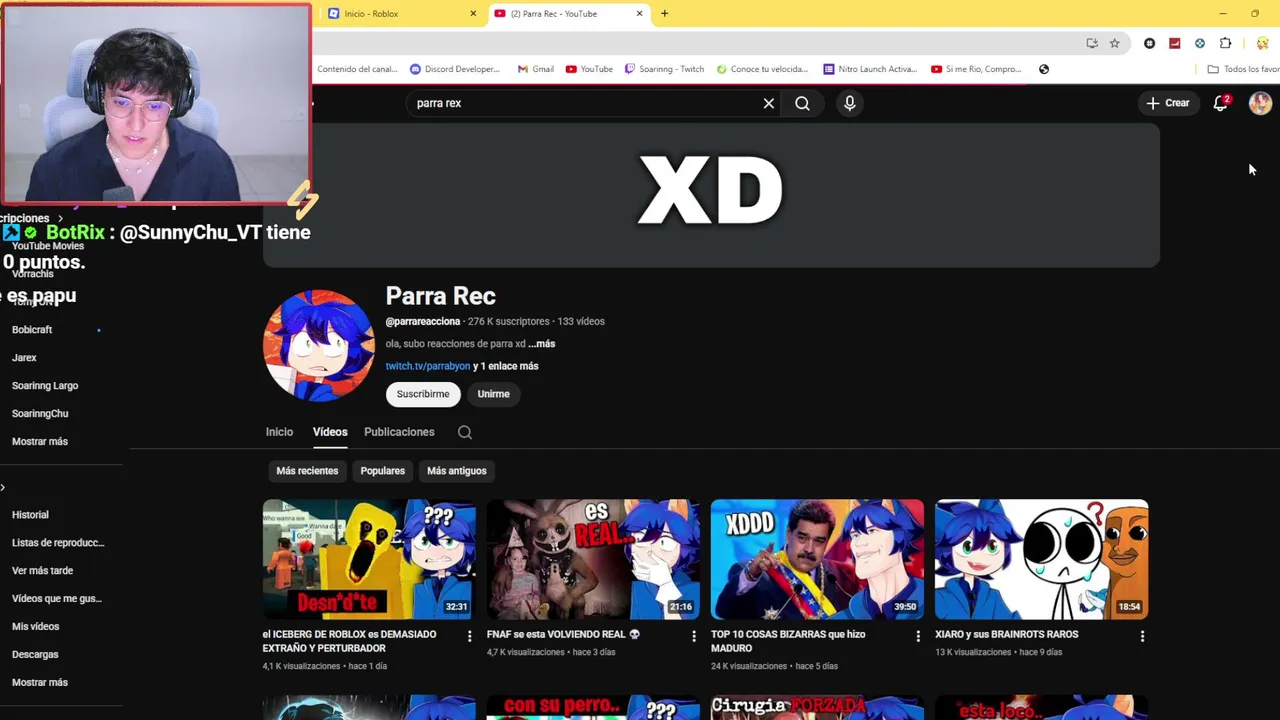Open video title el ICEBERG DE ROBLOX
This screenshot has width=1280, height=720.
click(350, 641)
